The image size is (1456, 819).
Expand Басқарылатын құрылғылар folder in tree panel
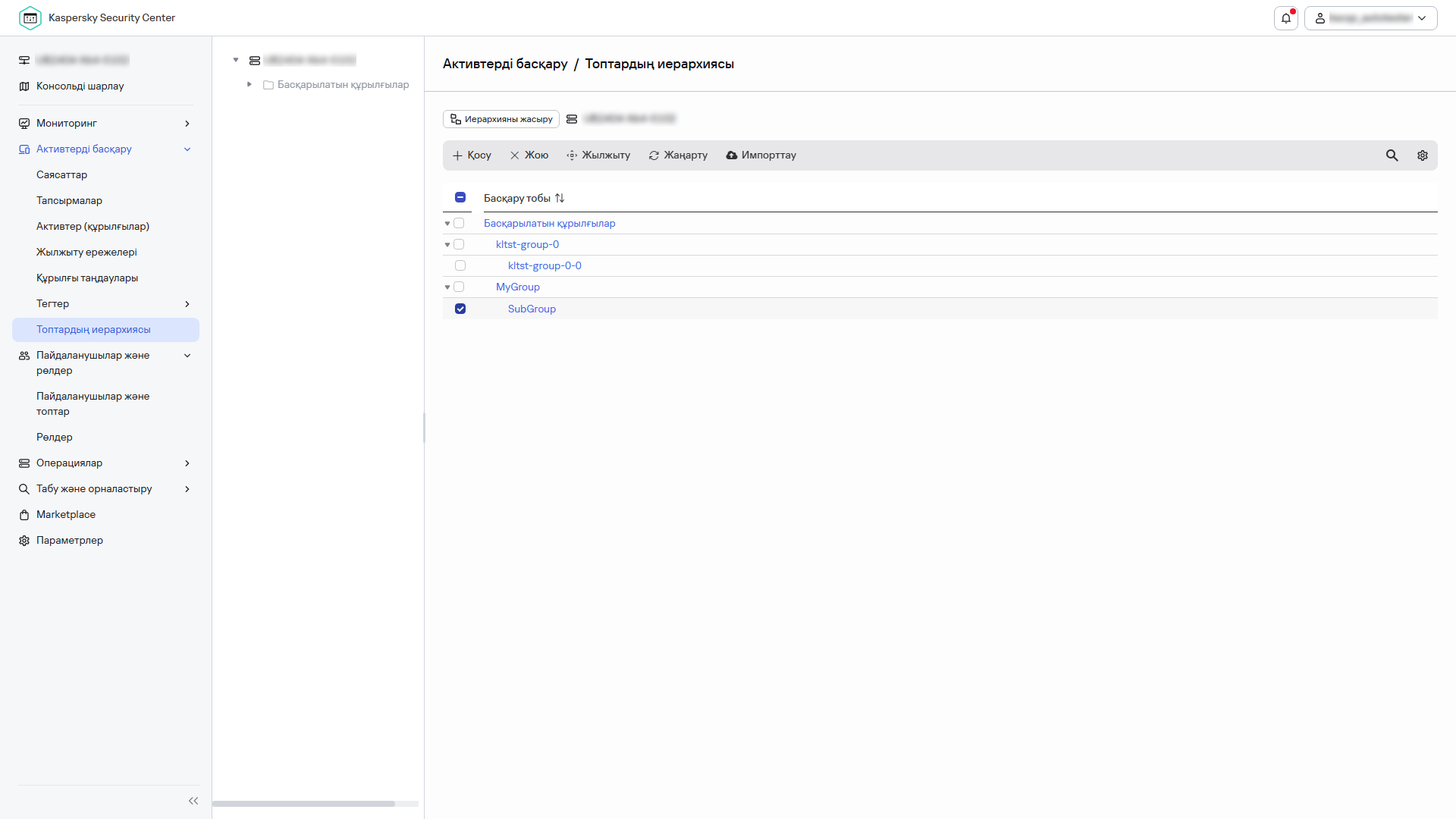coord(249,85)
